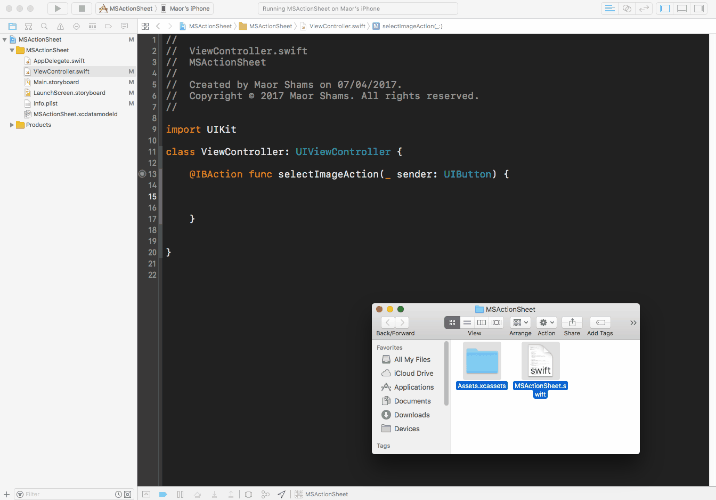Open the Symbol navigator tab
This screenshot has width=716, height=500.
pyautogui.click(x=28, y=26)
